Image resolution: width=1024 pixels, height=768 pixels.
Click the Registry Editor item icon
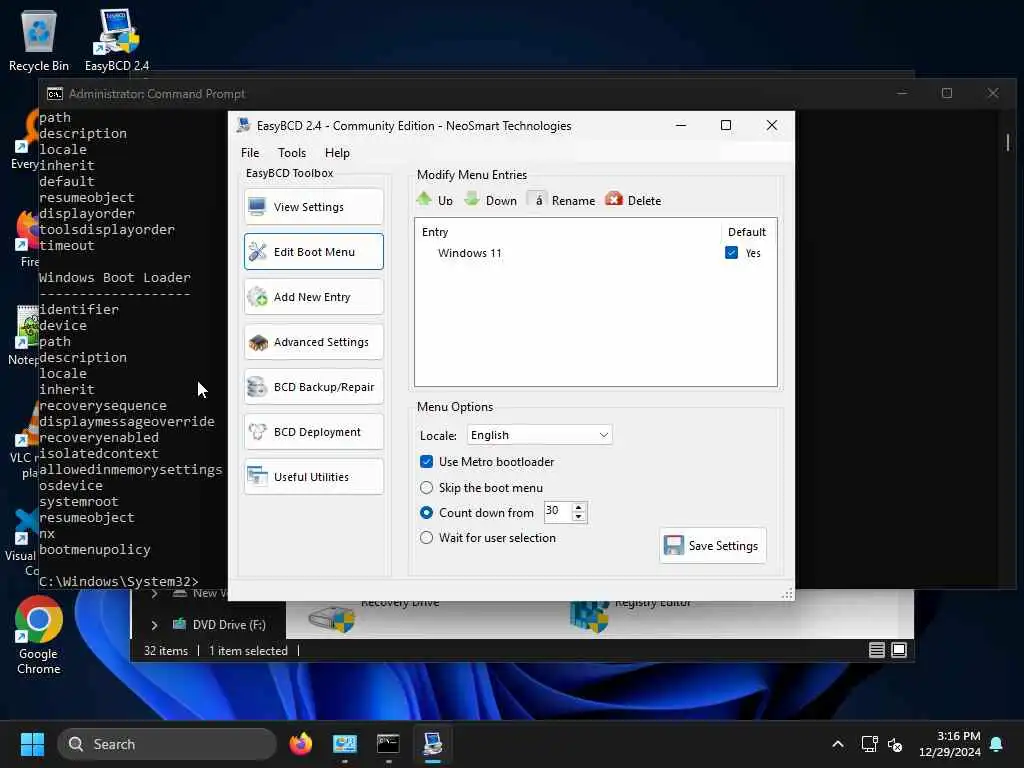click(x=589, y=617)
